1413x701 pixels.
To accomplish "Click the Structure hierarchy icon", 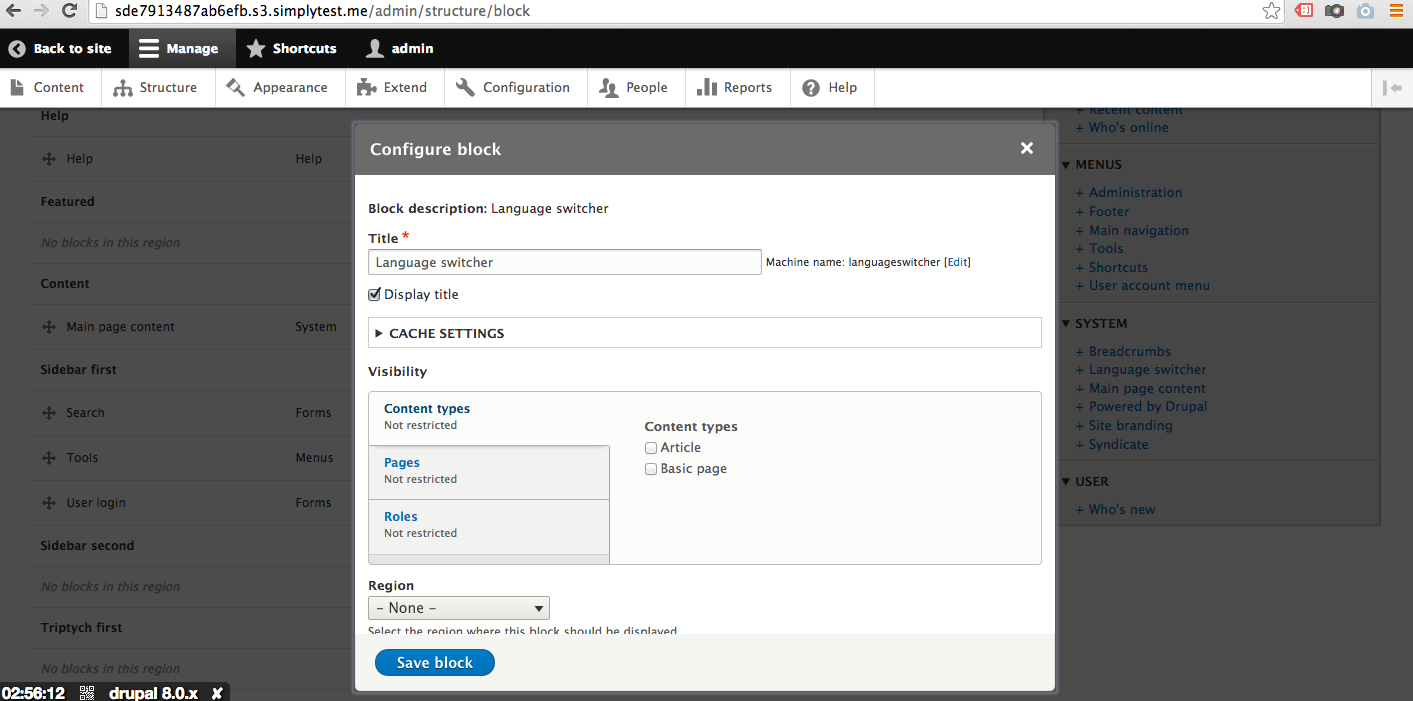I will point(123,88).
